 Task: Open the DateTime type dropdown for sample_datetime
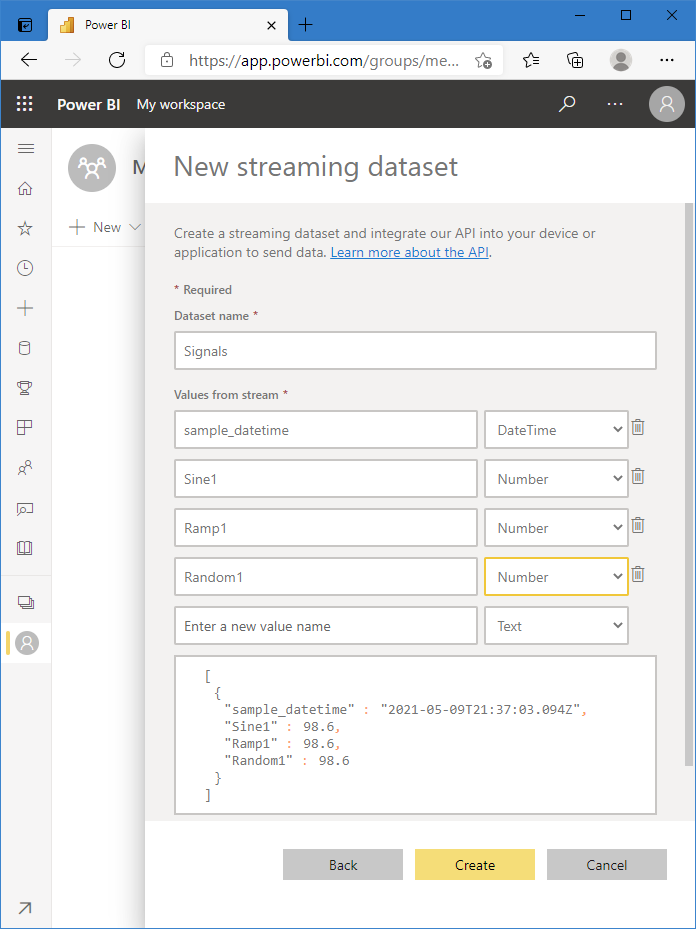coord(555,429)
